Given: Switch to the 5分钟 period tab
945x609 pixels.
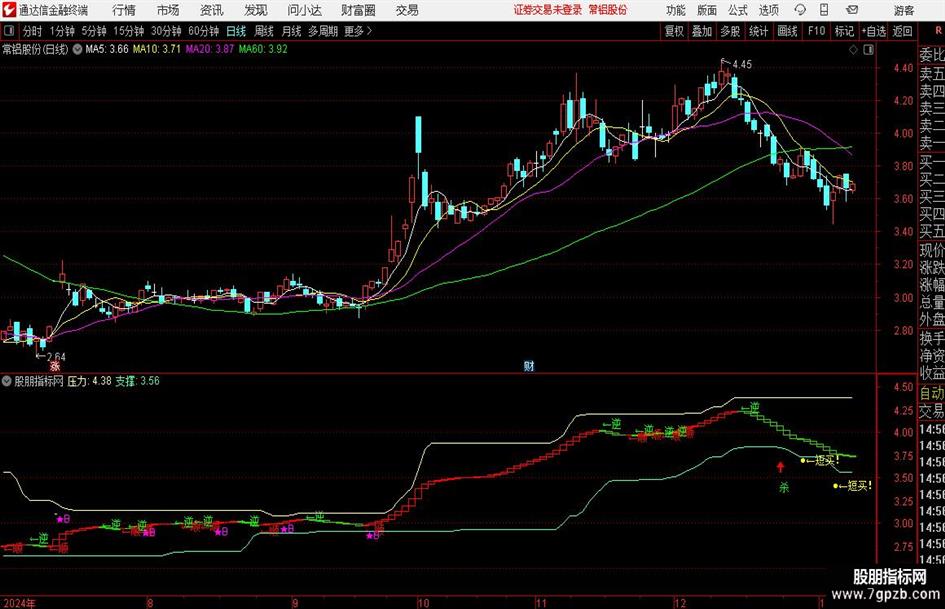Looking at the screenshot, I should click(94, 31).
